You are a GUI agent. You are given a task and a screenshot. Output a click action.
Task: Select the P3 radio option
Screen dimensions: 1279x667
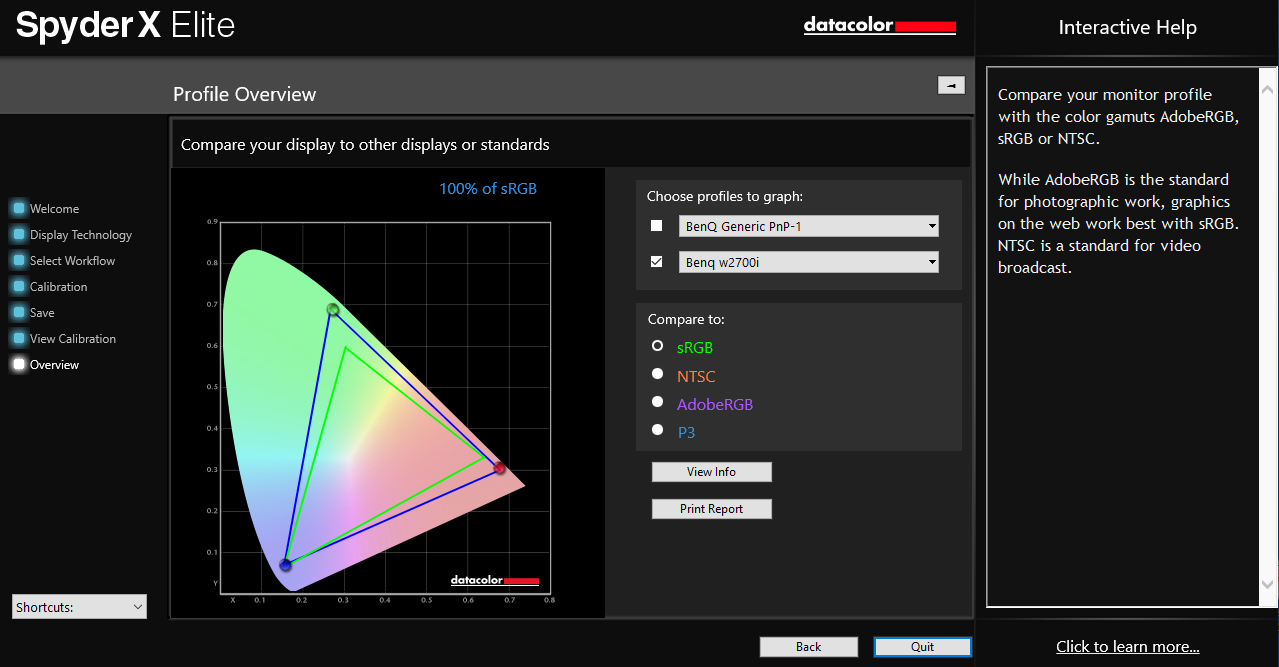657,430
